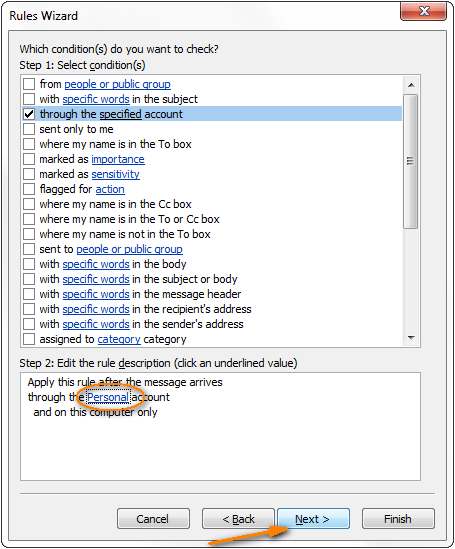Tick the 'sent only to me' checkbox

[29, 129]
